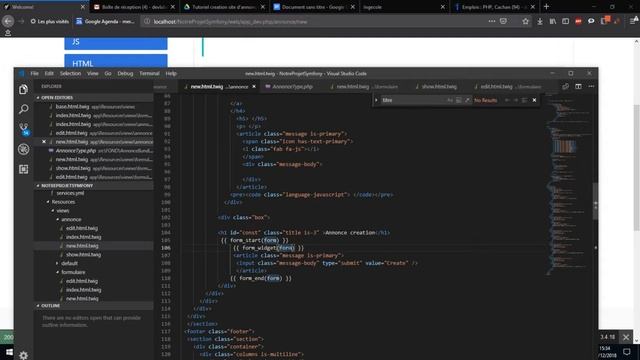This screenshot has width=640, height=360.
Task: Switch to the edit.html.twig editor tab
Action: pyautogui.click(x=508, y=87)
